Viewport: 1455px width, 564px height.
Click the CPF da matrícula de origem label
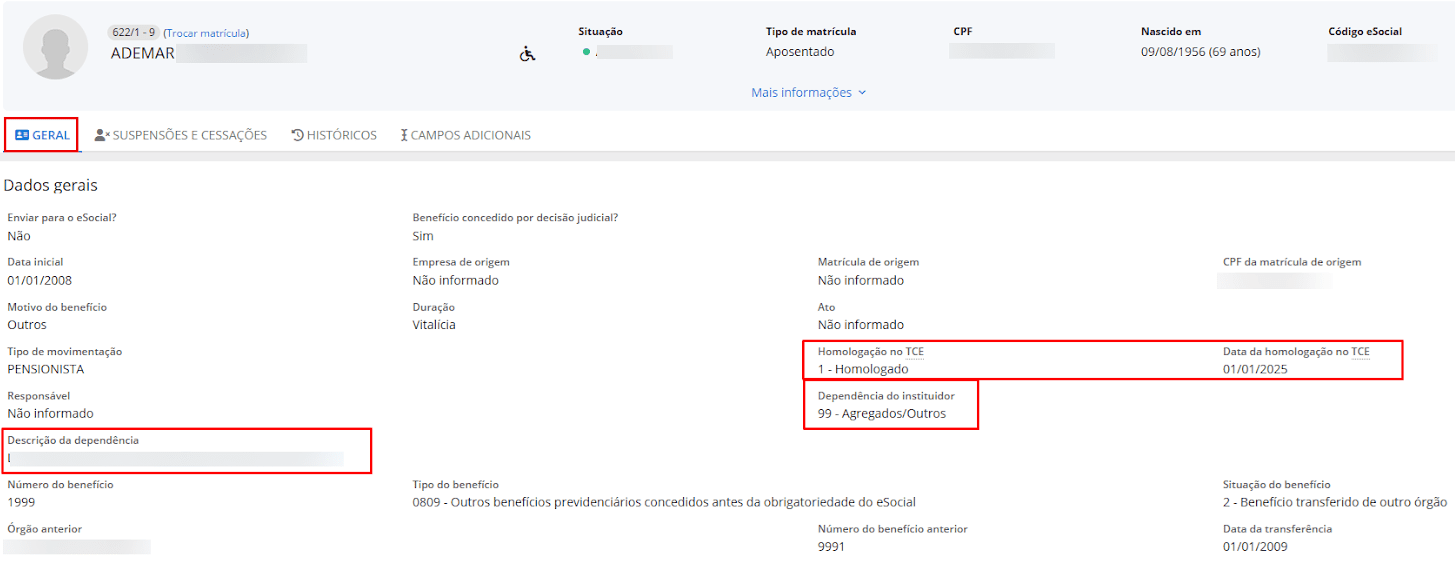point(1292,262)
